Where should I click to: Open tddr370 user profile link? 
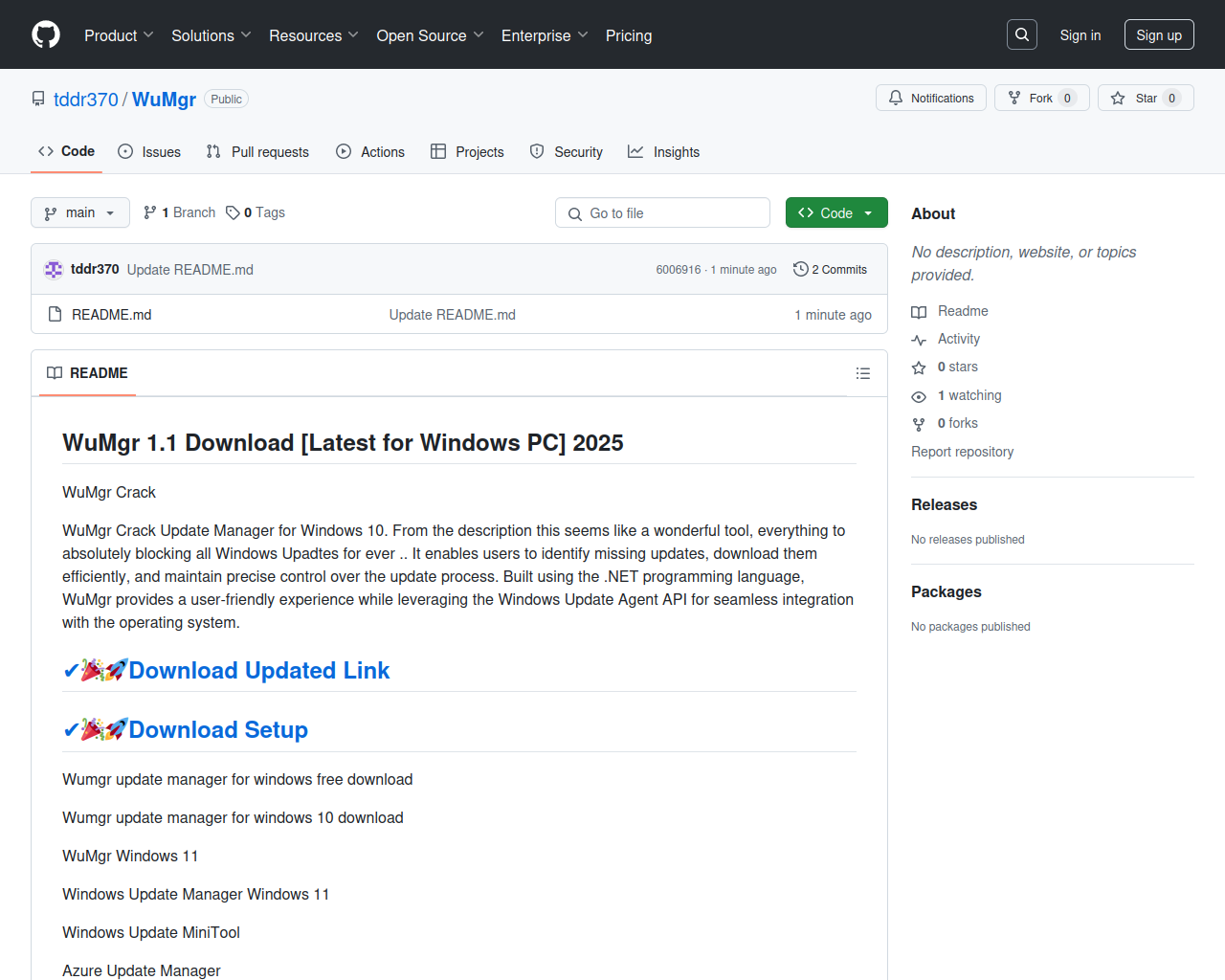[x=86, y=100]
